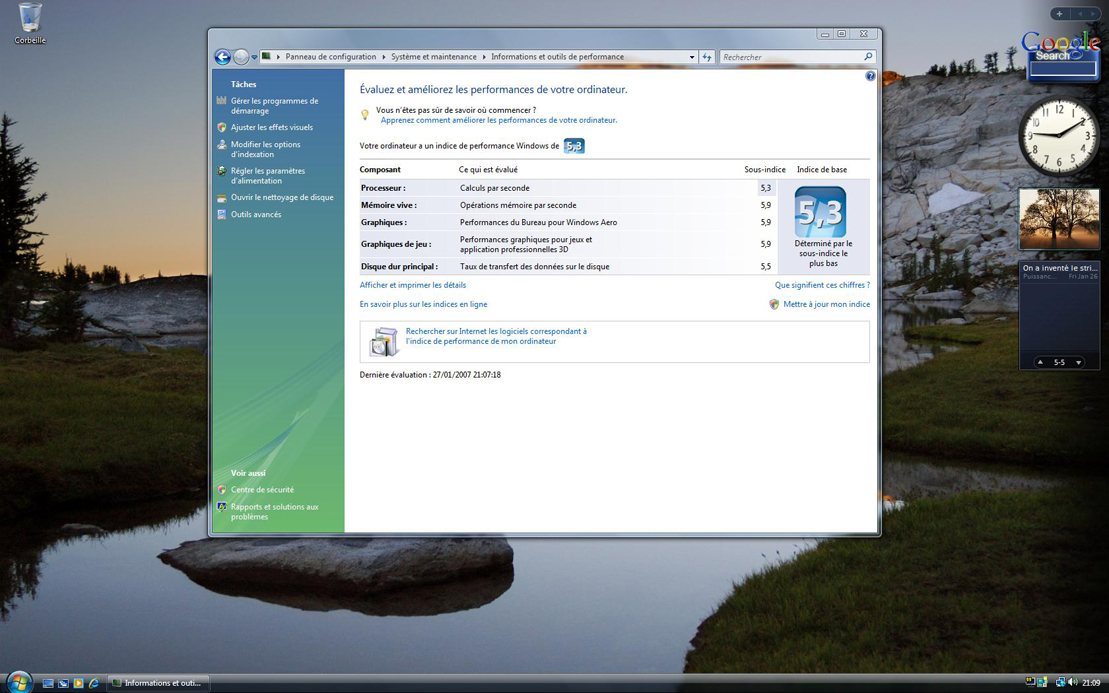Click 'Que signifient ces chiffres ?' link
1109x693 pixels.
click(x=822, y=285)
